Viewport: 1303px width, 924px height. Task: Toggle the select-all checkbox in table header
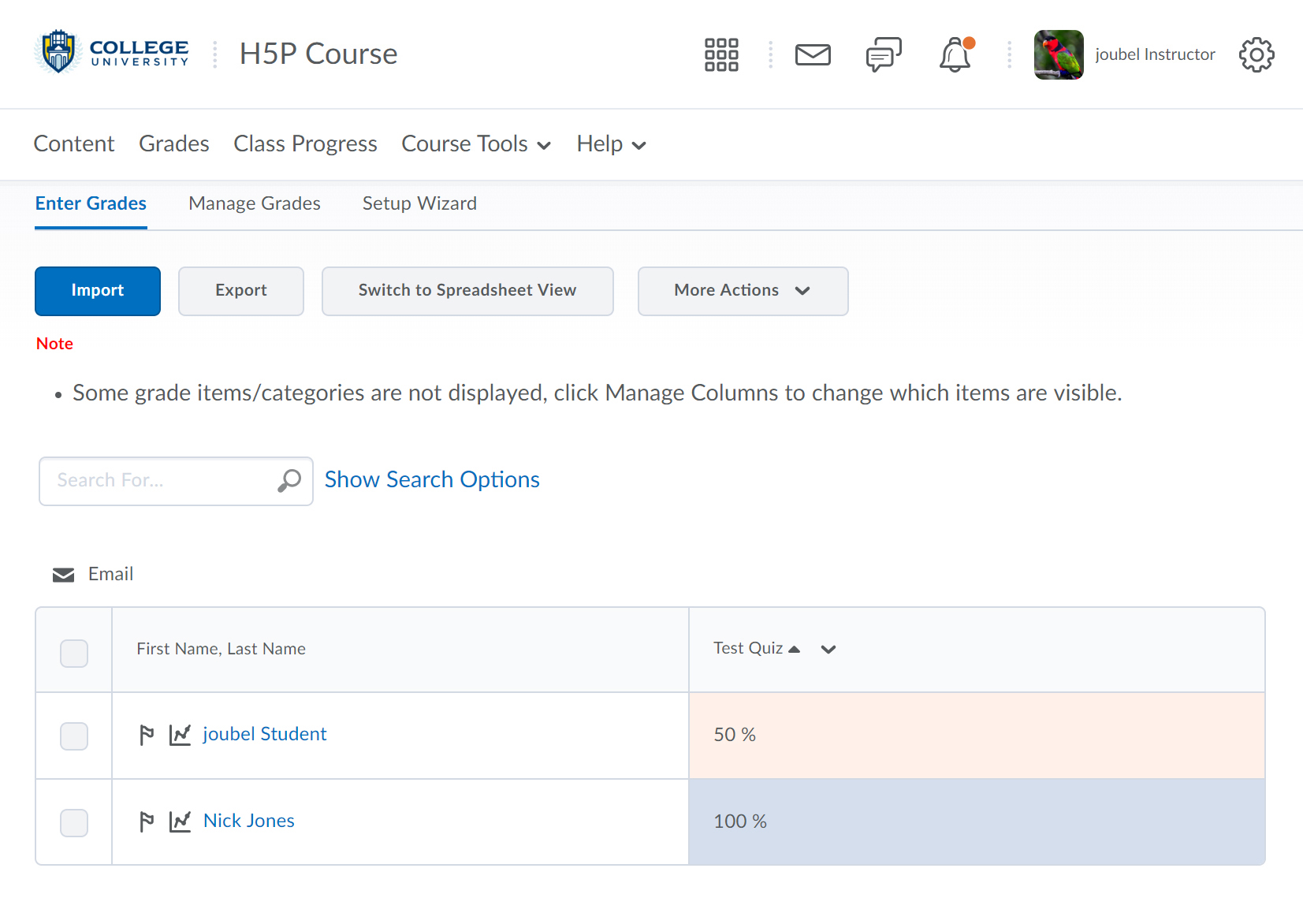point(74,653)
